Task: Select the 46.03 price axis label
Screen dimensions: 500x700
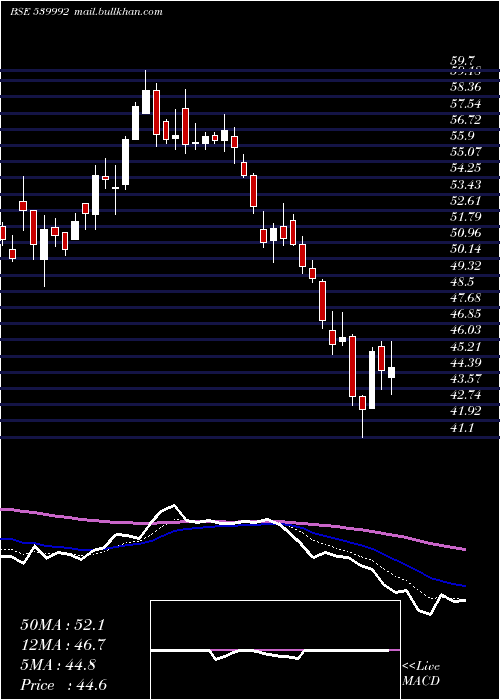Action: click(x=466, y=330)
